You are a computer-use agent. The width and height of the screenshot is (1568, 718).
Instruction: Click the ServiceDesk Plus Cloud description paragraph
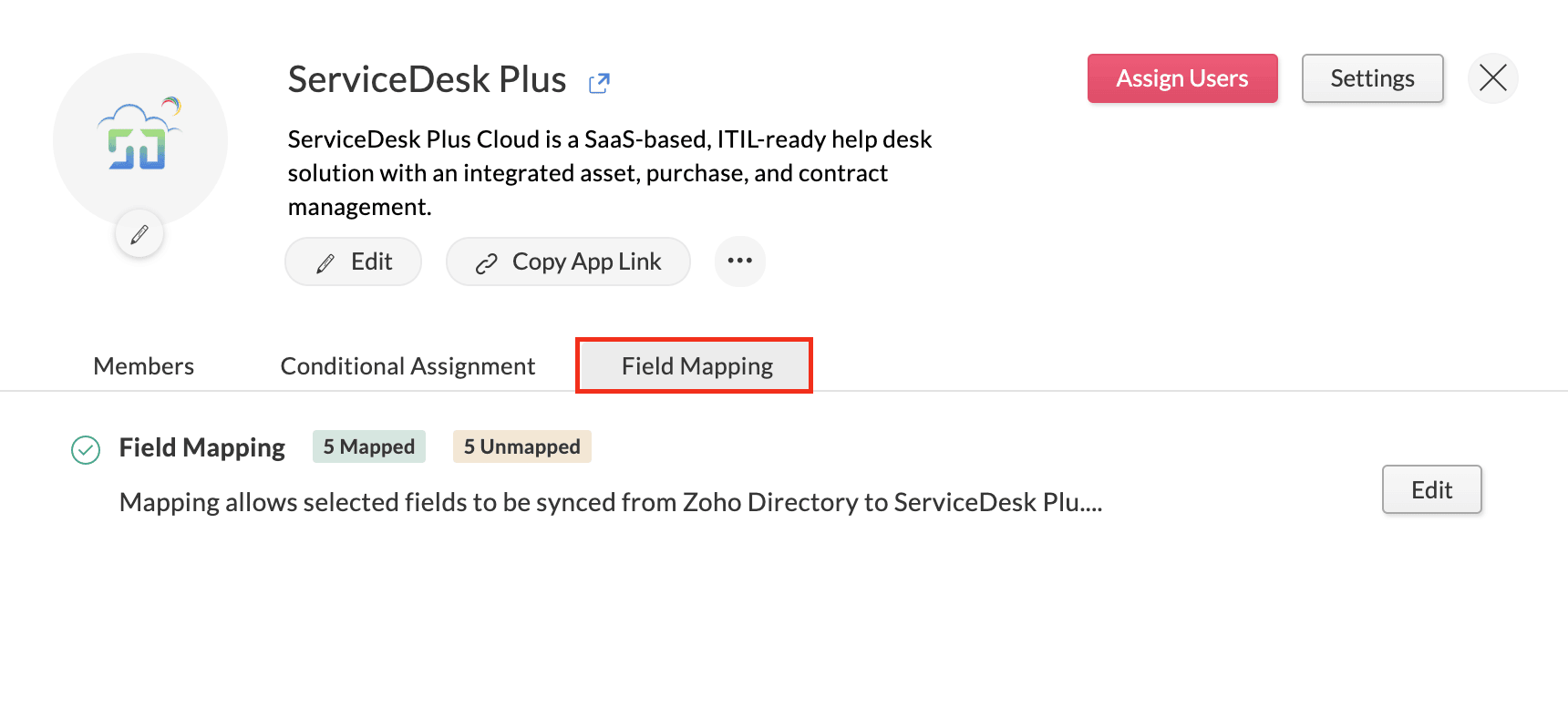click(x=610, y=173)
